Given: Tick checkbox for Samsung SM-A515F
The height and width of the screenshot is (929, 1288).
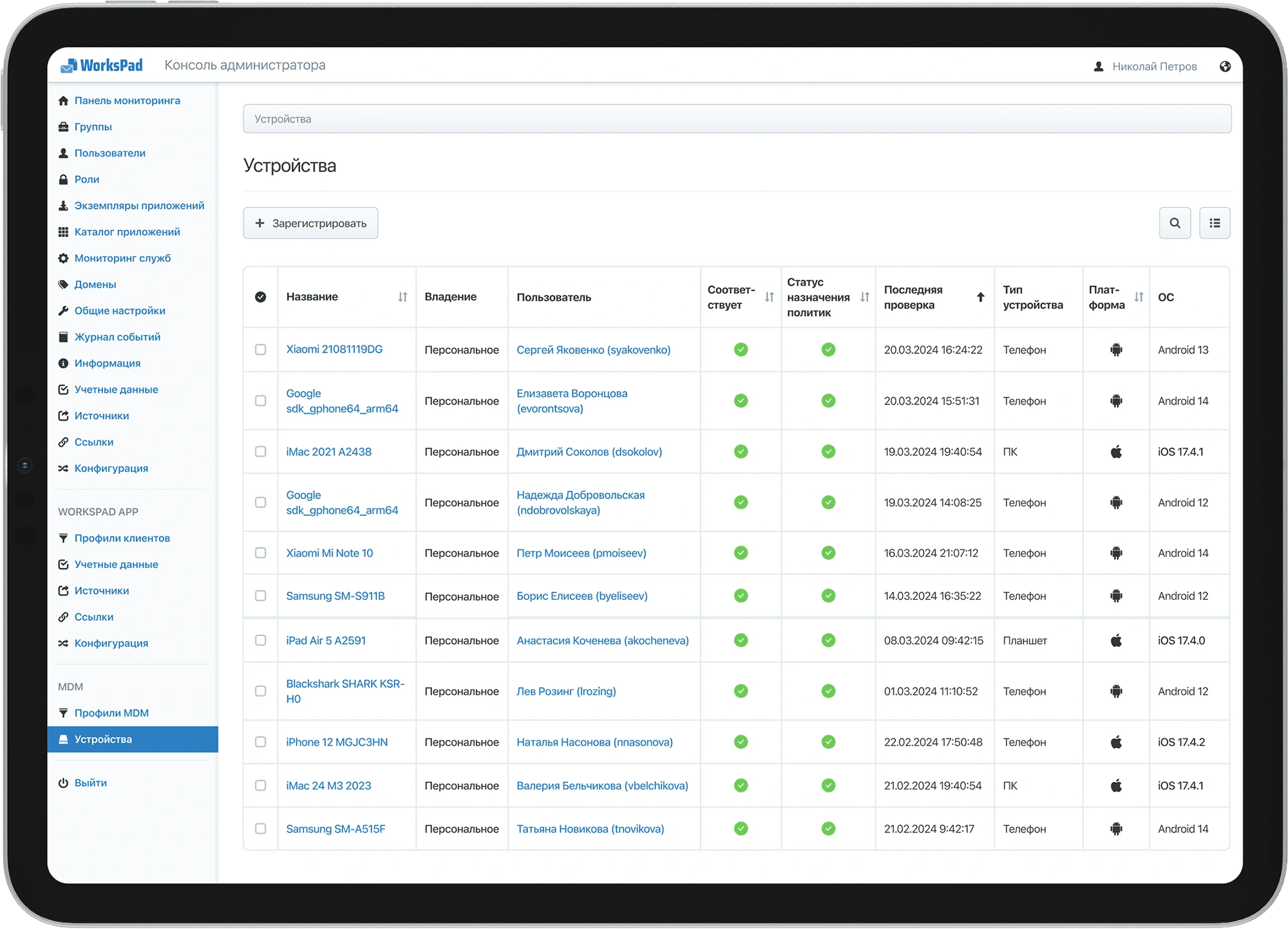Looking at the screenshot, I should [260, 829].
